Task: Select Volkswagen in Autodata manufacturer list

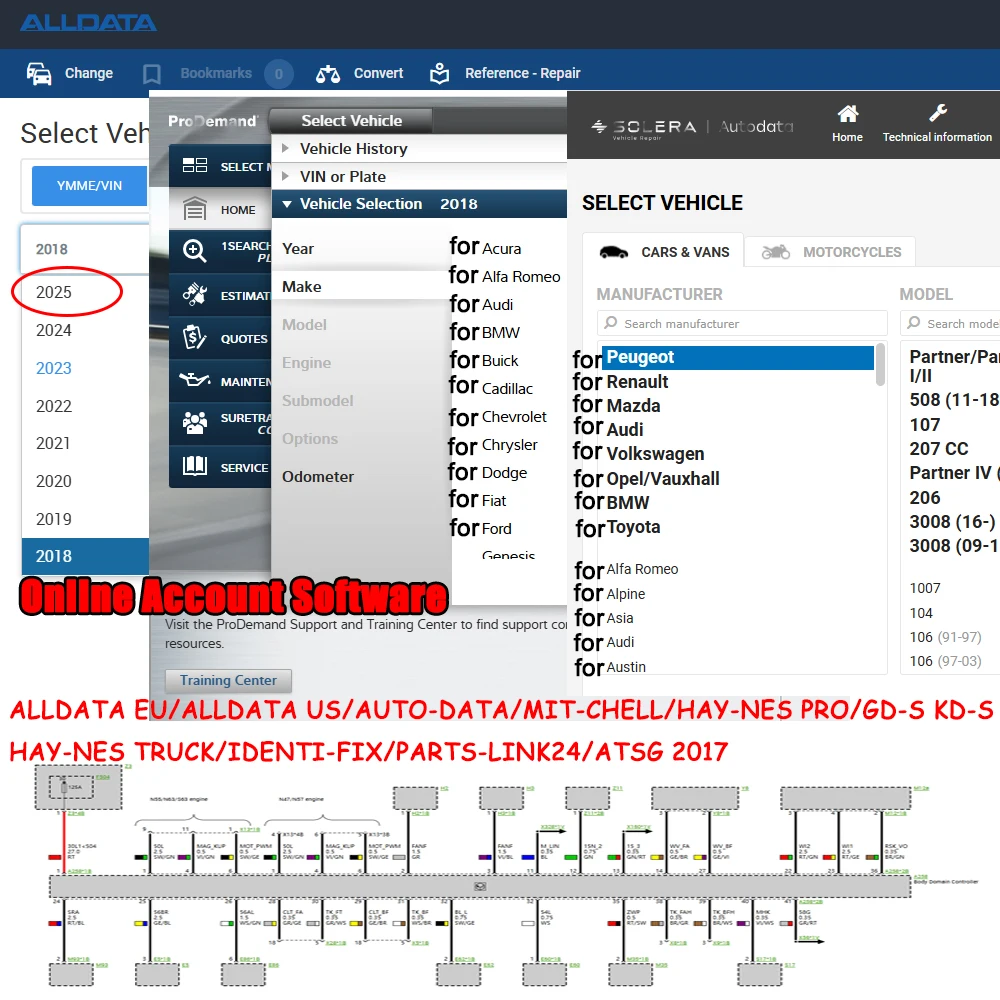Action: [655, 453]
